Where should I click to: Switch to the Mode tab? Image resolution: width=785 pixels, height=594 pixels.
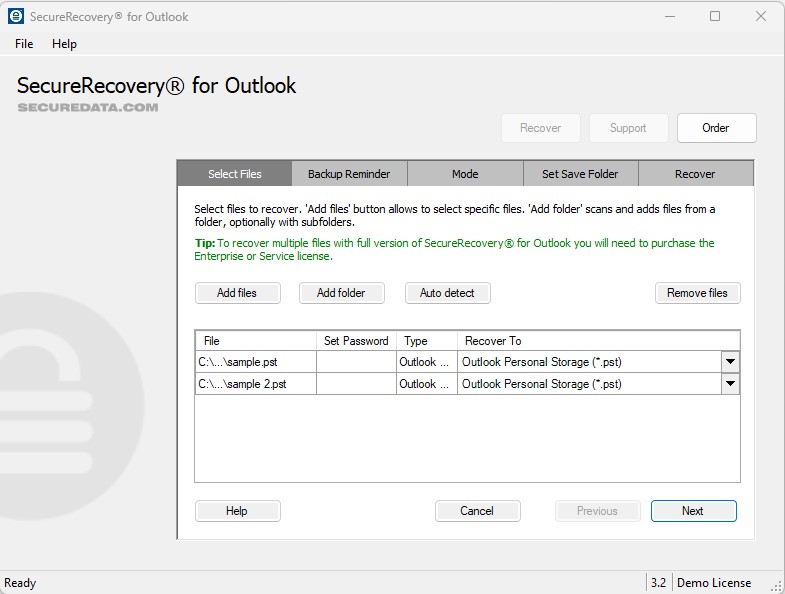point(465,174)
